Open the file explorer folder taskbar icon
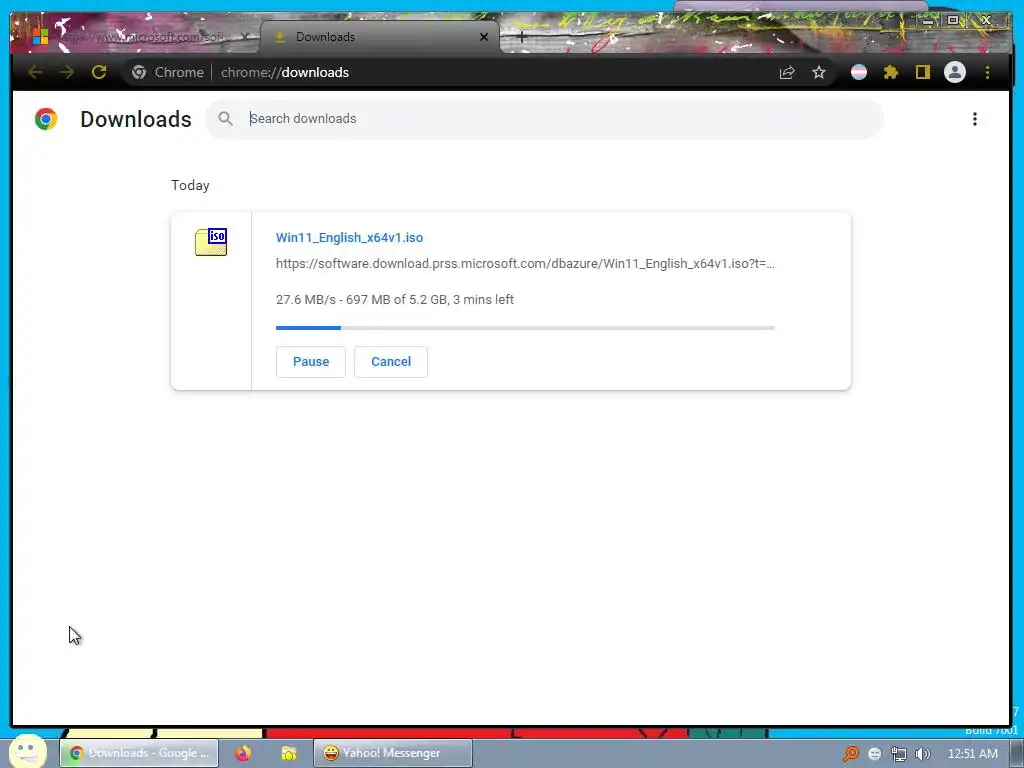1024x768 pixels. point(289,753)
